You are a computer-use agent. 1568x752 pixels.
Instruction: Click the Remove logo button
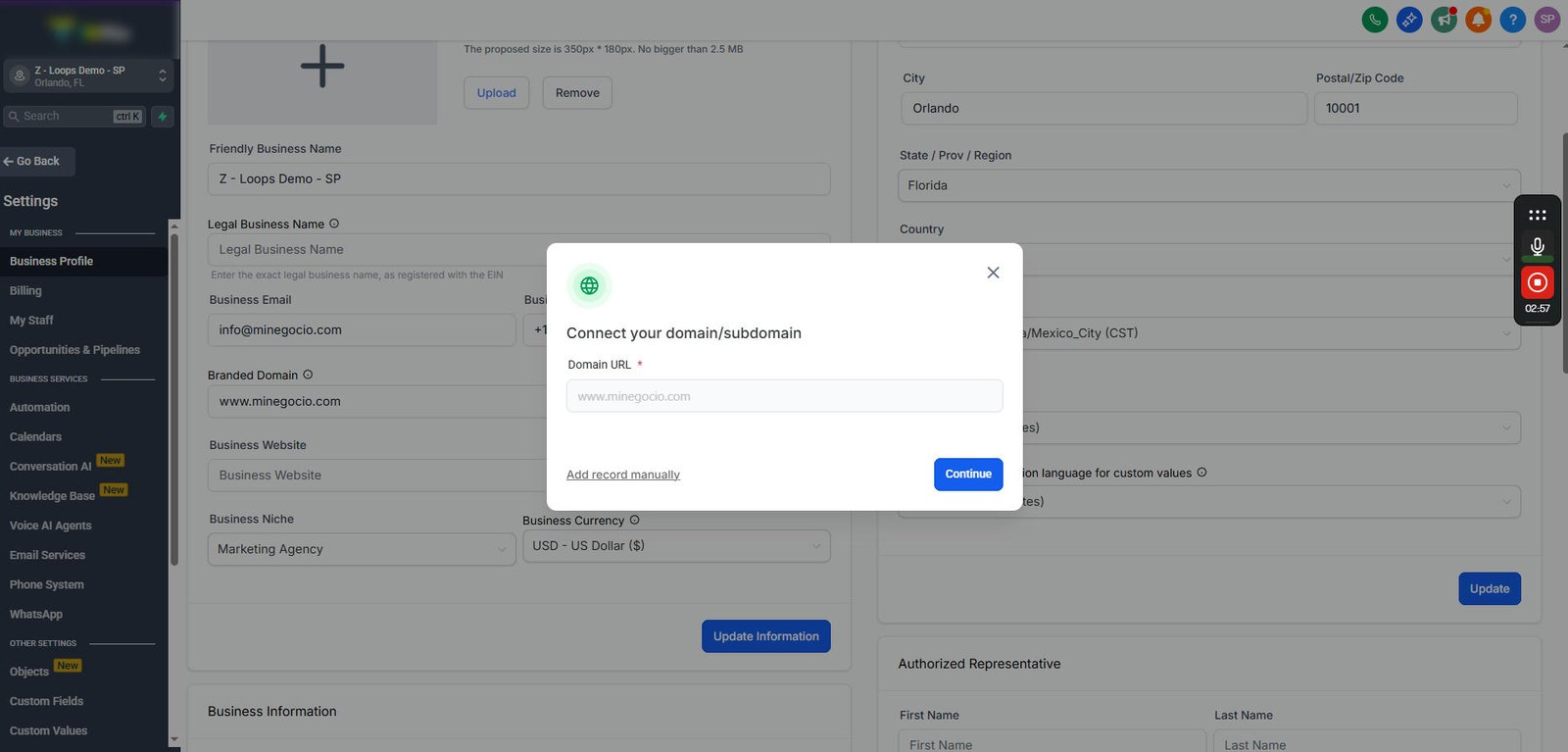click(577, 93)
